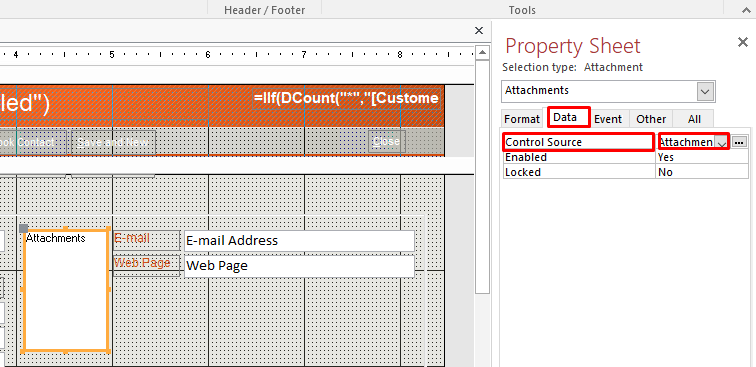Open the Control Source dropdown arrow
Image resolution: width=756 pixels, height=367 pixels.
click(x=722, y=142)
